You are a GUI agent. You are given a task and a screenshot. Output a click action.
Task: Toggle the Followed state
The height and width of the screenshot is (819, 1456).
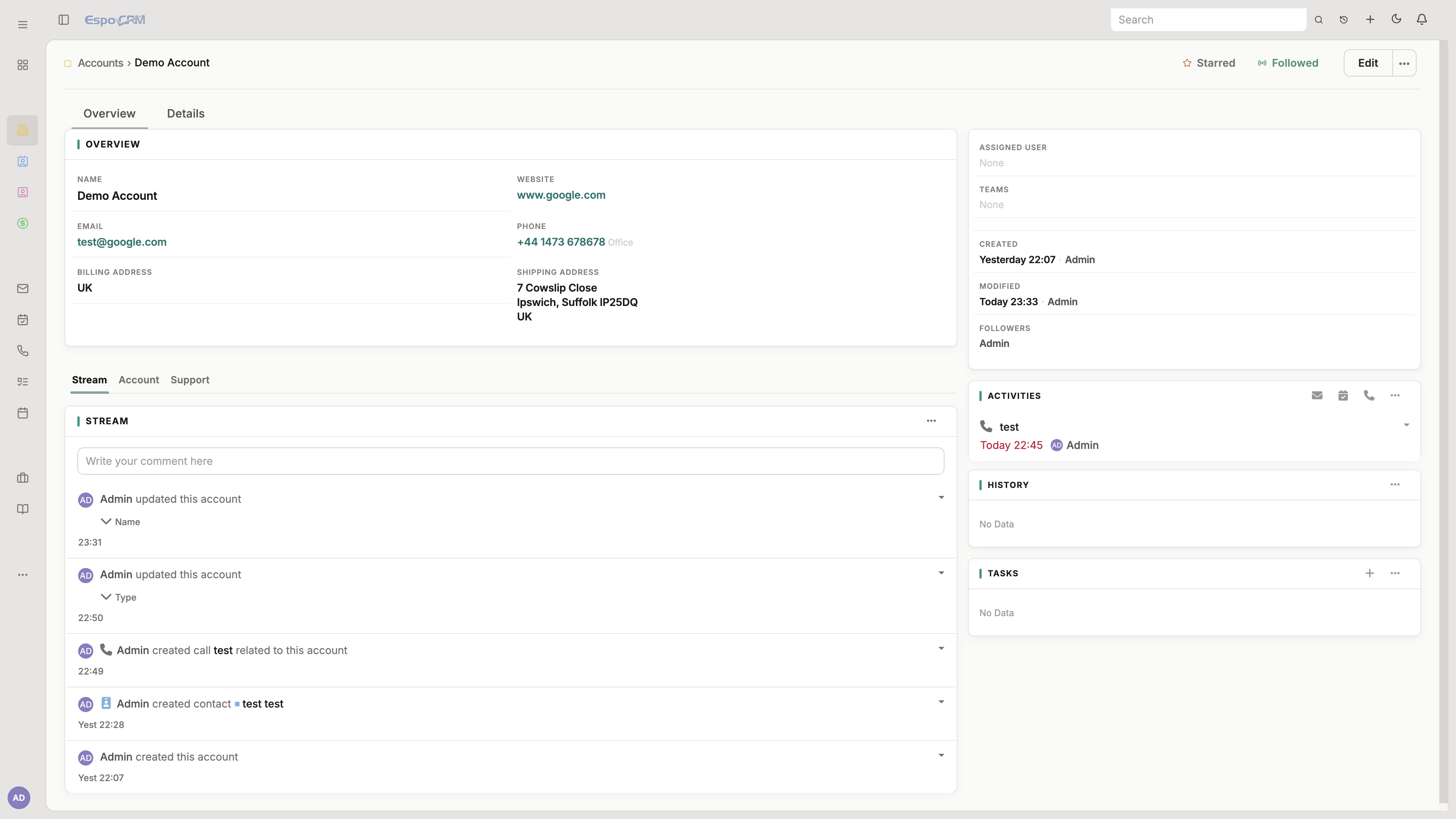tap(1288, 63)
